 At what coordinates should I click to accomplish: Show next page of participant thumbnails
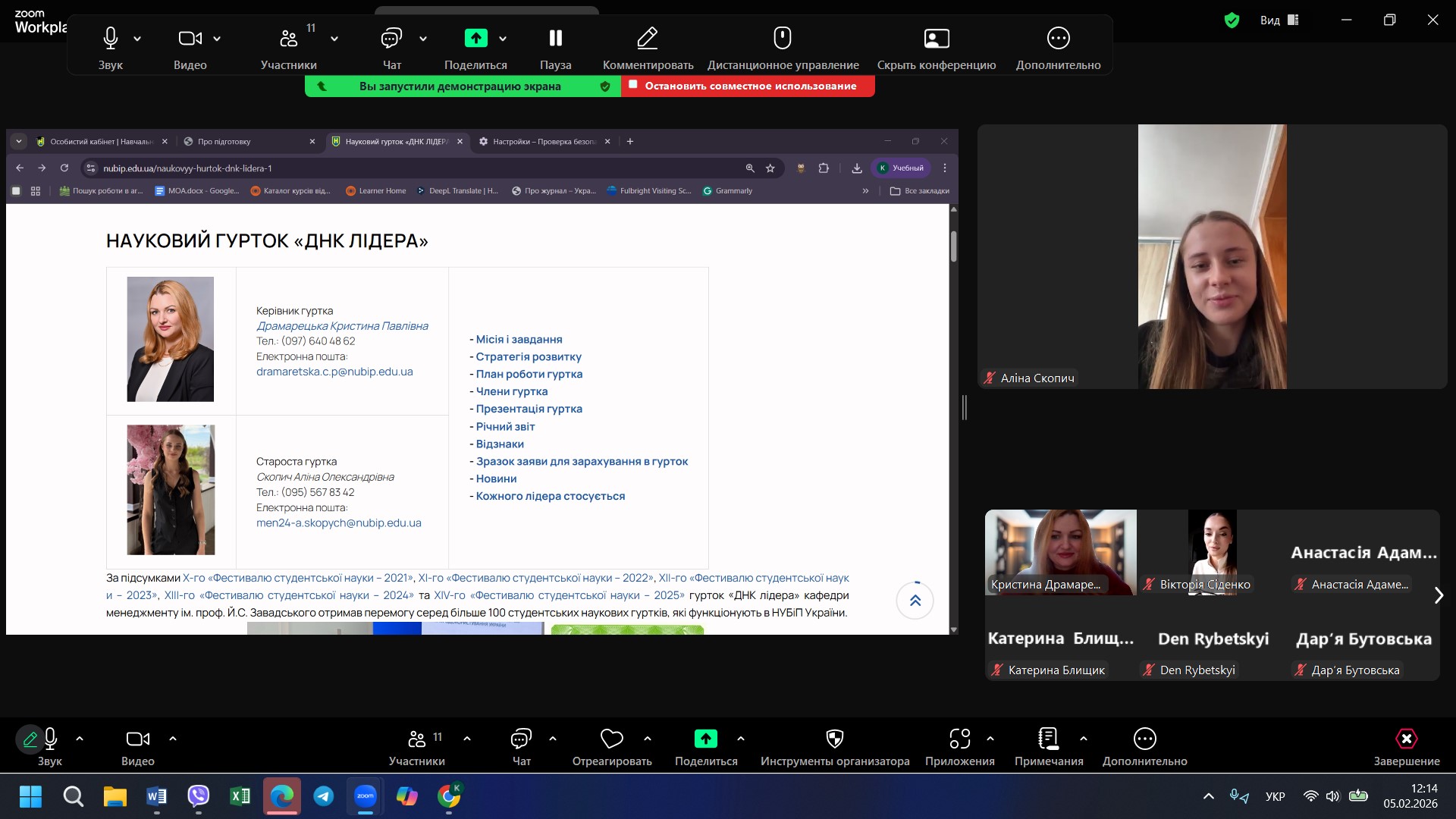pos(1439,595)
